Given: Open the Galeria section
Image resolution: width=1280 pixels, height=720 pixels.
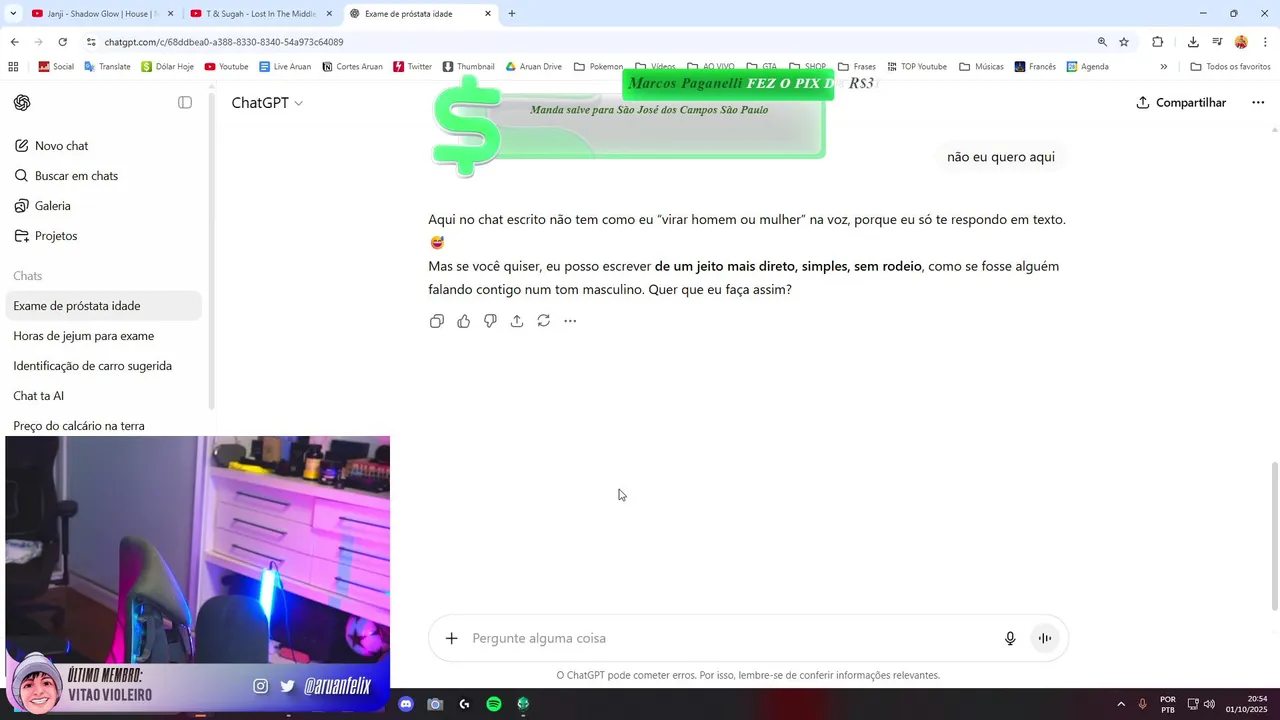Looking at the screenshot, I should 104,206.
